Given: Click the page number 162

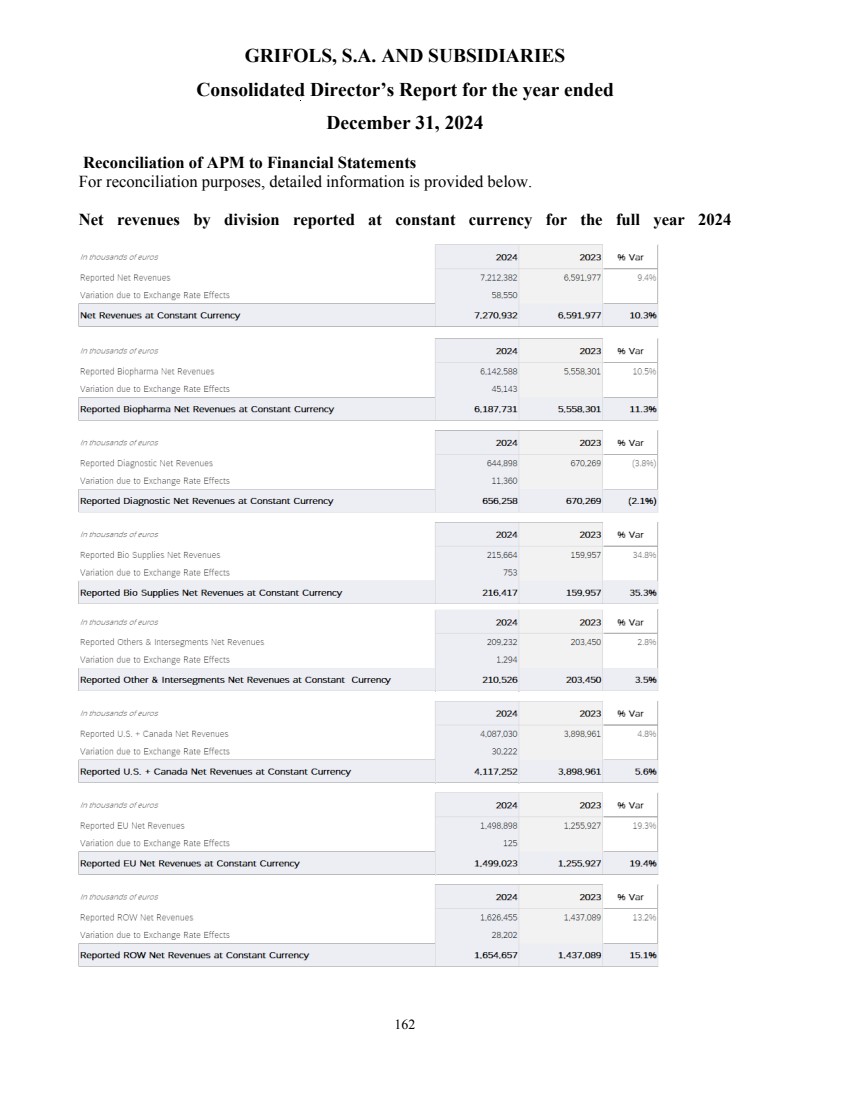Looking at the screenshot, I should point(404,1024).
